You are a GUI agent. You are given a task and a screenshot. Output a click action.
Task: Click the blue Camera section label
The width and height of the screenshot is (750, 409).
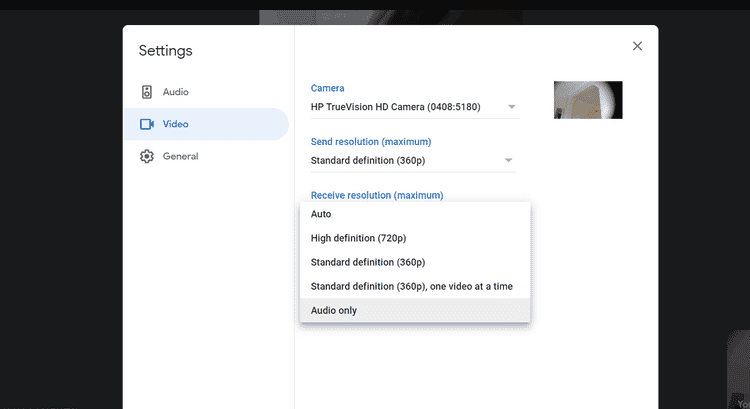(x=327, y=88)
